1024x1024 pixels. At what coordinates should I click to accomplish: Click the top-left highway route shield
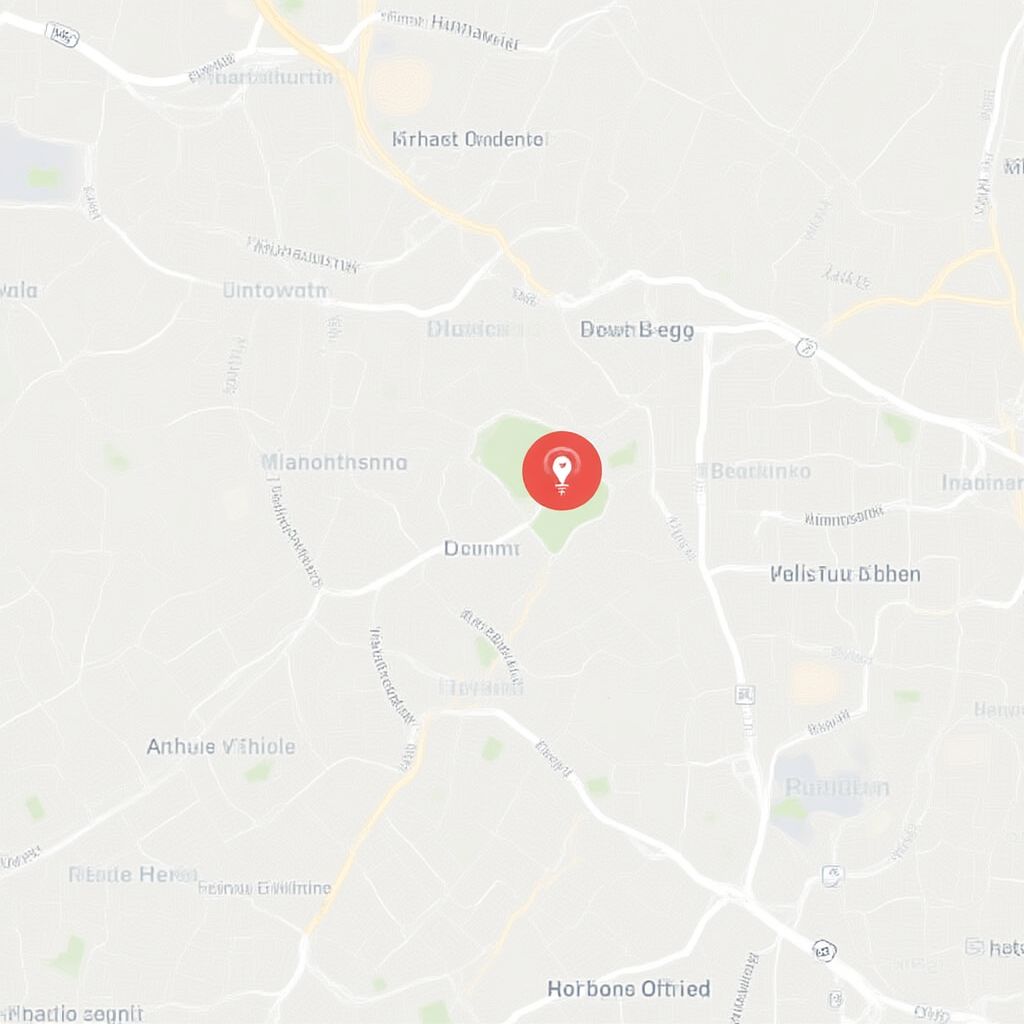63,35
